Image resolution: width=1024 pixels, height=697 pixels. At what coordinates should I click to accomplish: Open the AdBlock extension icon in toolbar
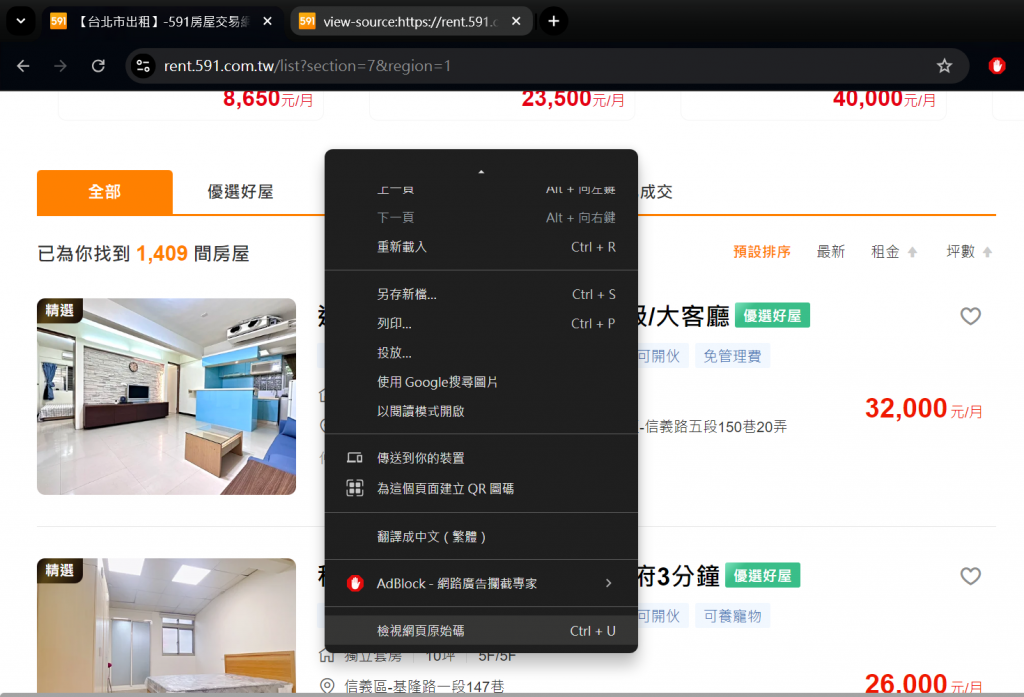tap(997, 66)
